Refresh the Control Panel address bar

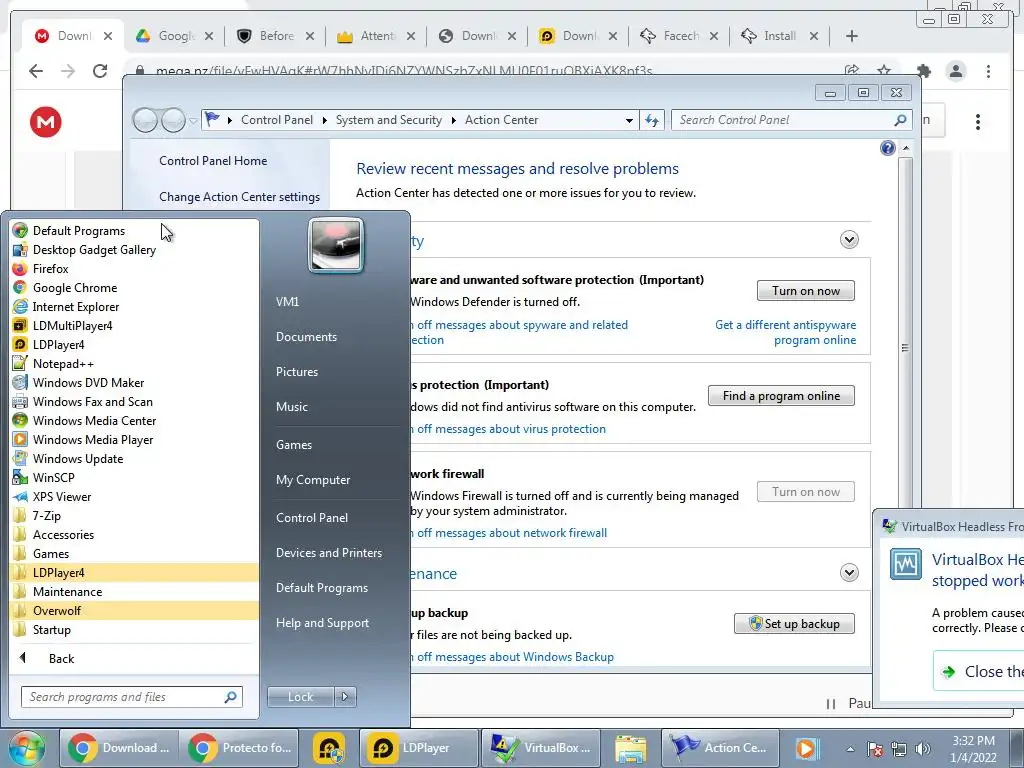coord(652,120)
